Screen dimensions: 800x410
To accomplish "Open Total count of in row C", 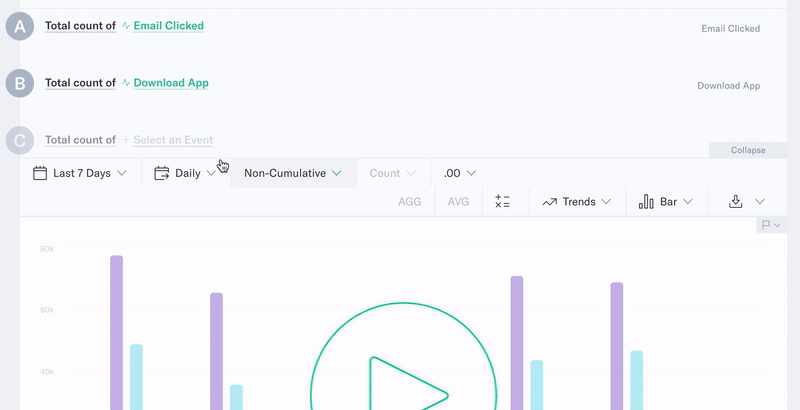I will pyautogui.click(x=80, y=140).
